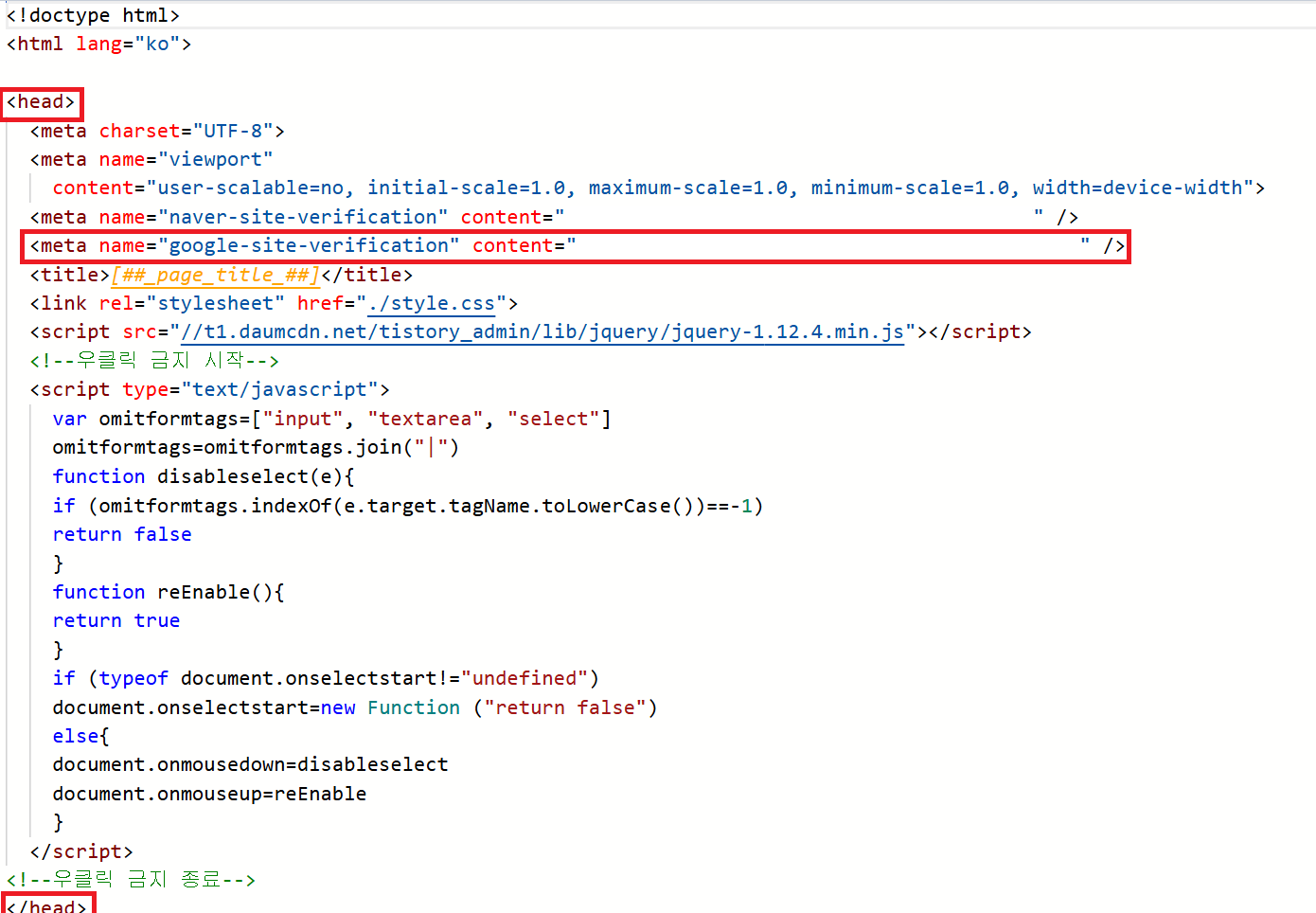Click the script type="text/javascript" tag
Screen dimensions: 1316x913
(209, 390)
